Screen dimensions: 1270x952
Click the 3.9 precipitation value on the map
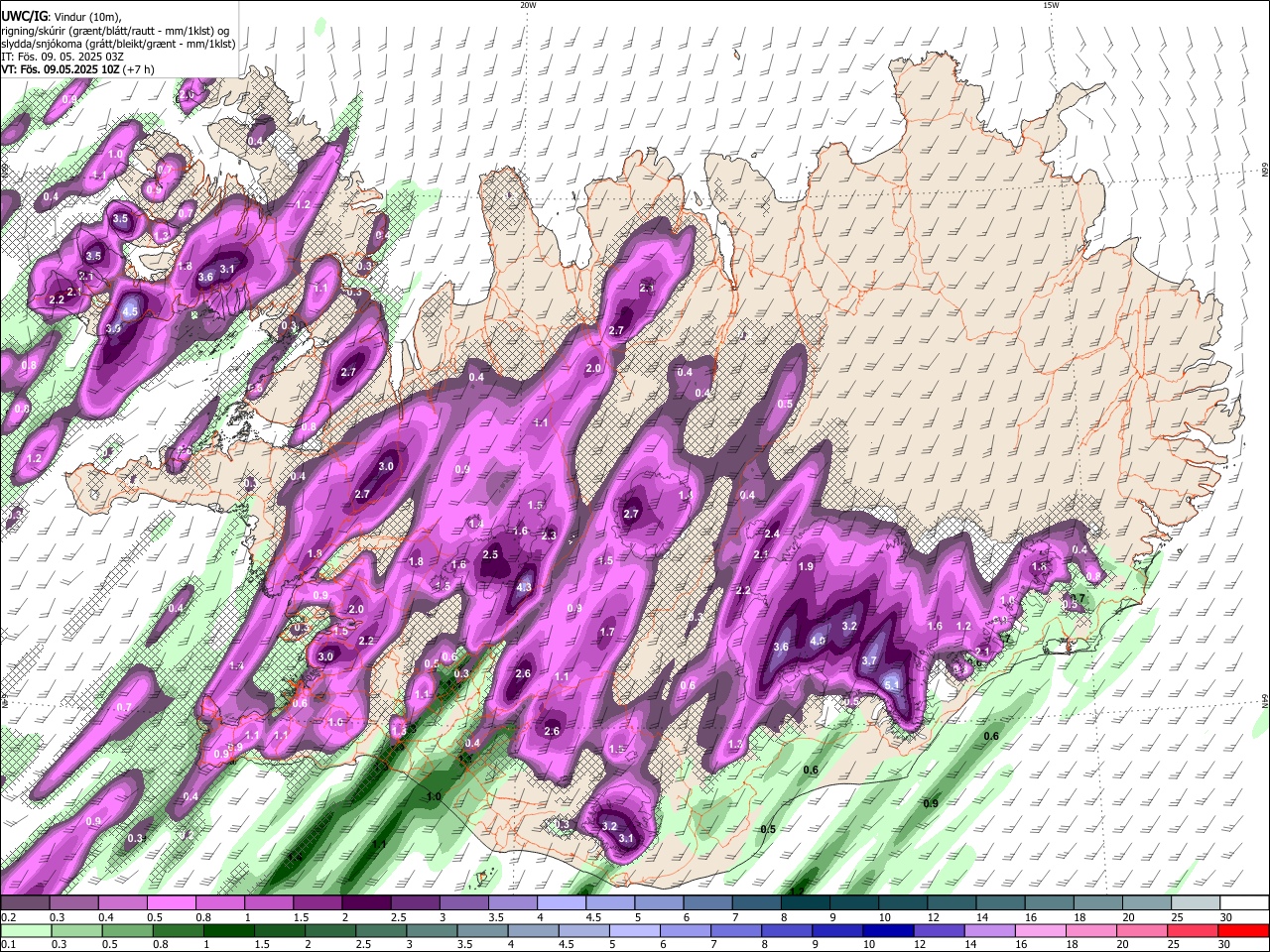[x=113, y=328]
